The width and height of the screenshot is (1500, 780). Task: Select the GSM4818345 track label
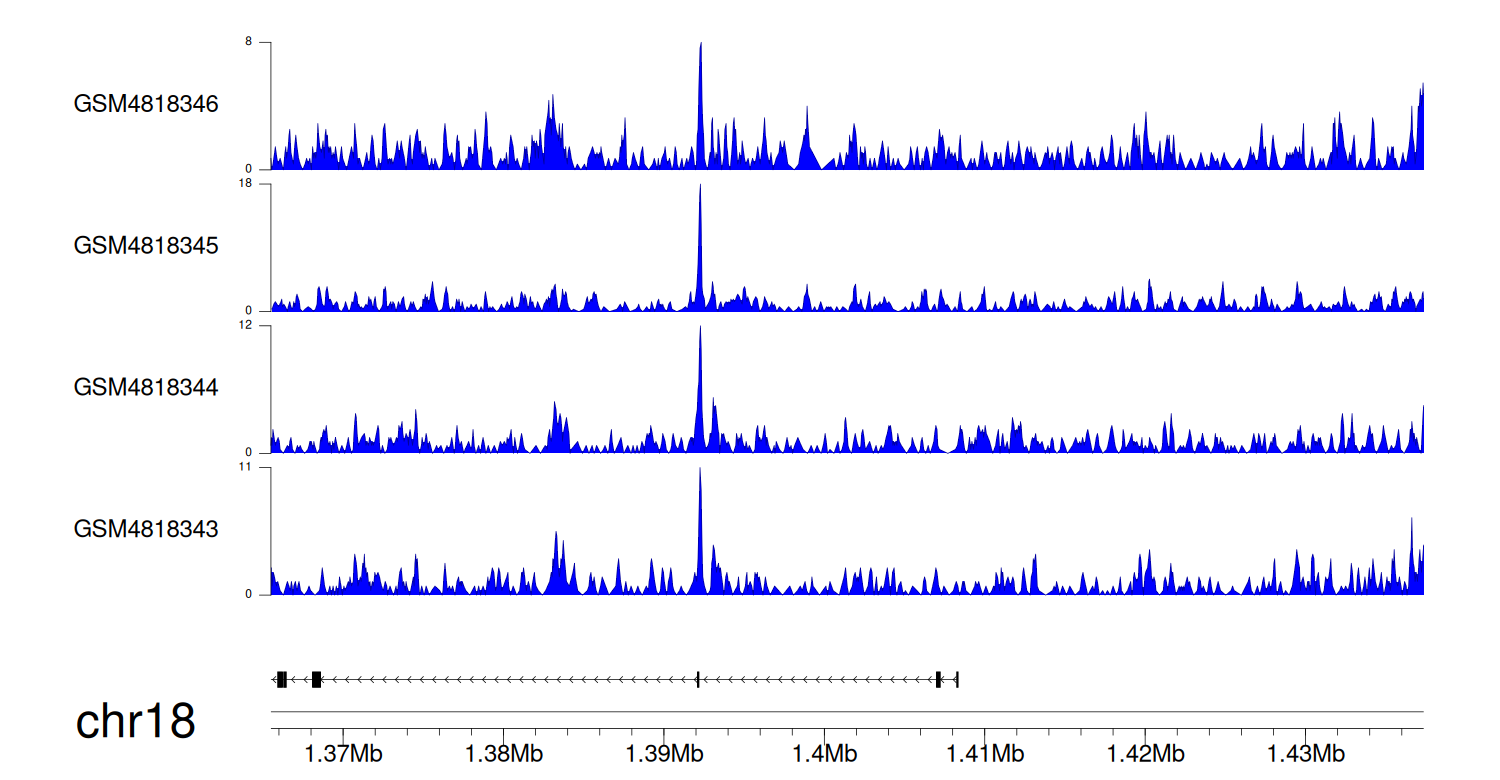tap(146, 245)
